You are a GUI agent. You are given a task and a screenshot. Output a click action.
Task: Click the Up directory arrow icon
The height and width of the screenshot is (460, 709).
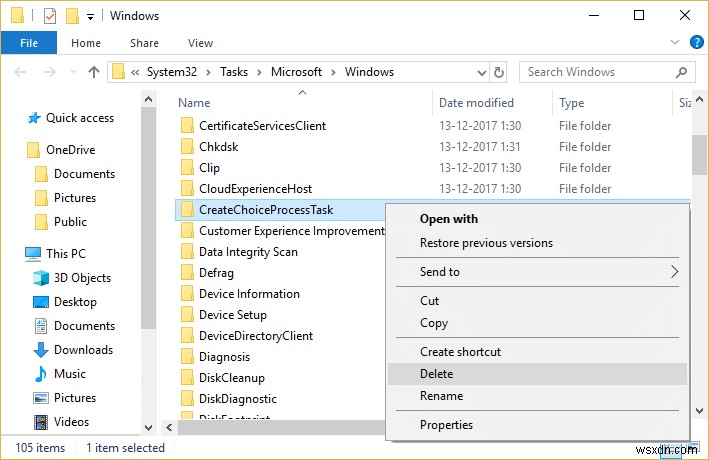point(94,72)
